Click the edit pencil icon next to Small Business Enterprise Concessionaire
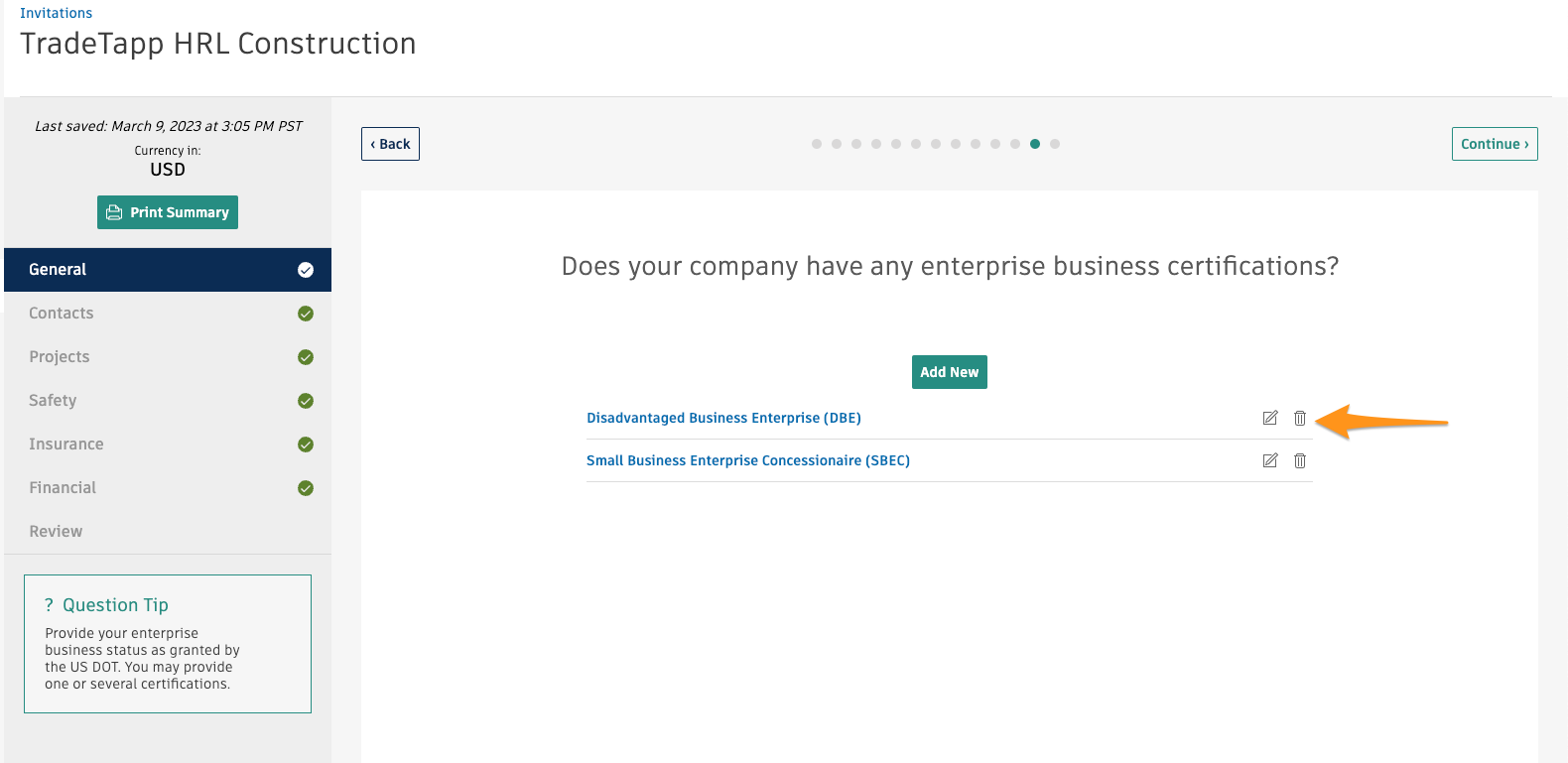The width and height of the screenshot is (1568, 763). [x=1270, y=459]
